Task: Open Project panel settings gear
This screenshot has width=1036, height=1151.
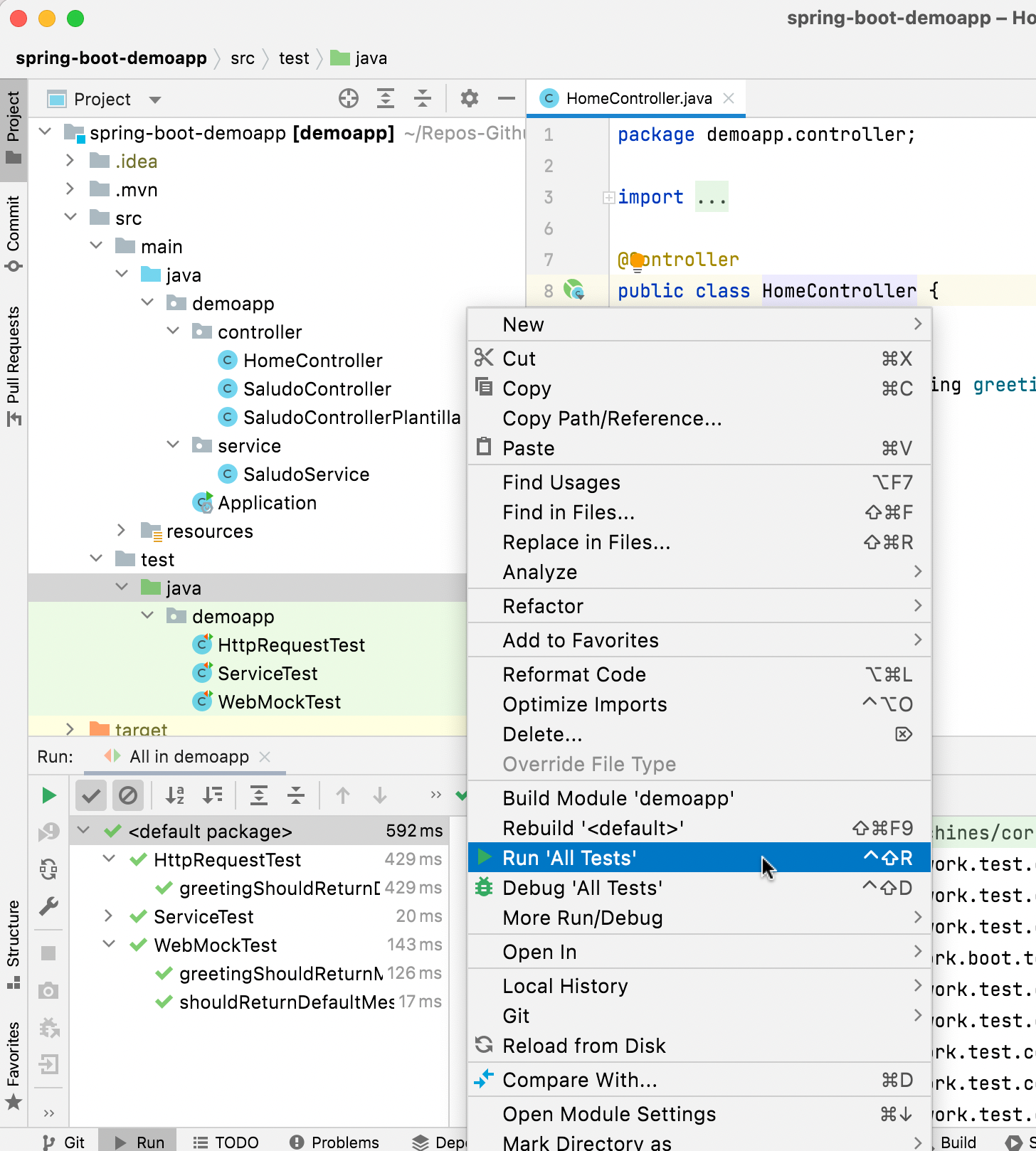Action: point(470,98)
